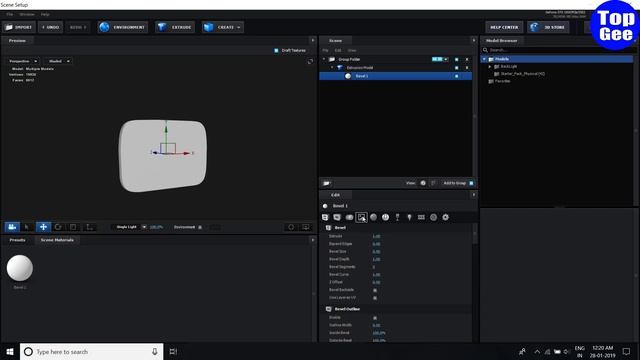
Task: Select the rotate tool
Action: click(58, 227)
